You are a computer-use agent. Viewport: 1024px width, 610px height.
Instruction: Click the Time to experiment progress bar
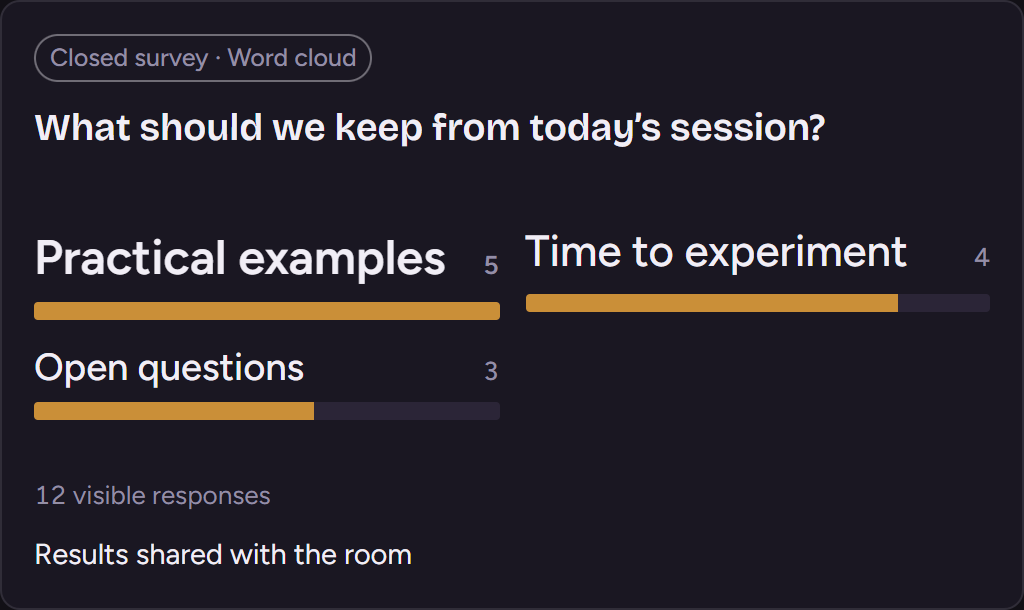758,303
